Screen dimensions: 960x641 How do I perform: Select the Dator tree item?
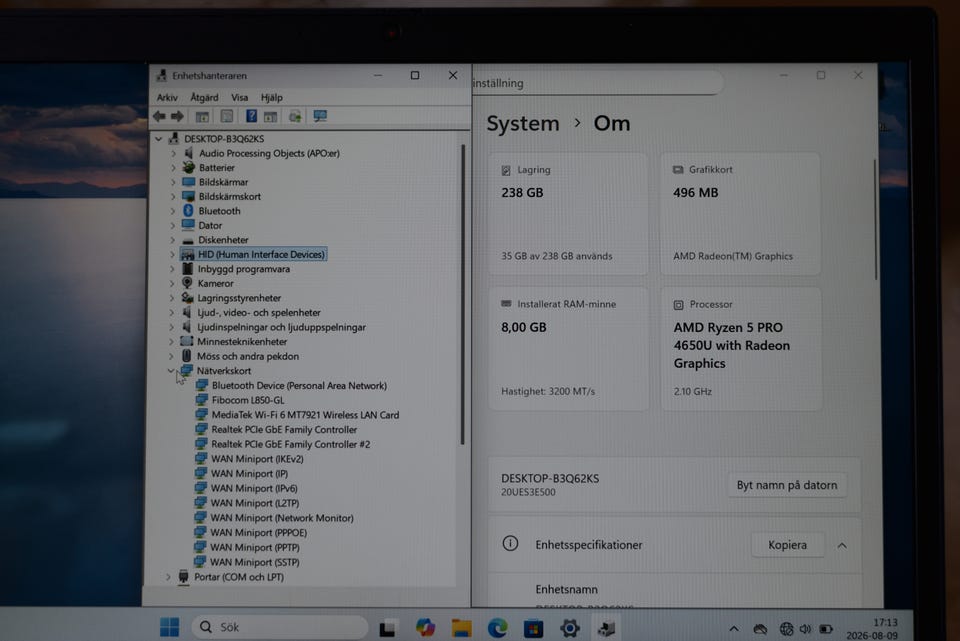point(210,225)
